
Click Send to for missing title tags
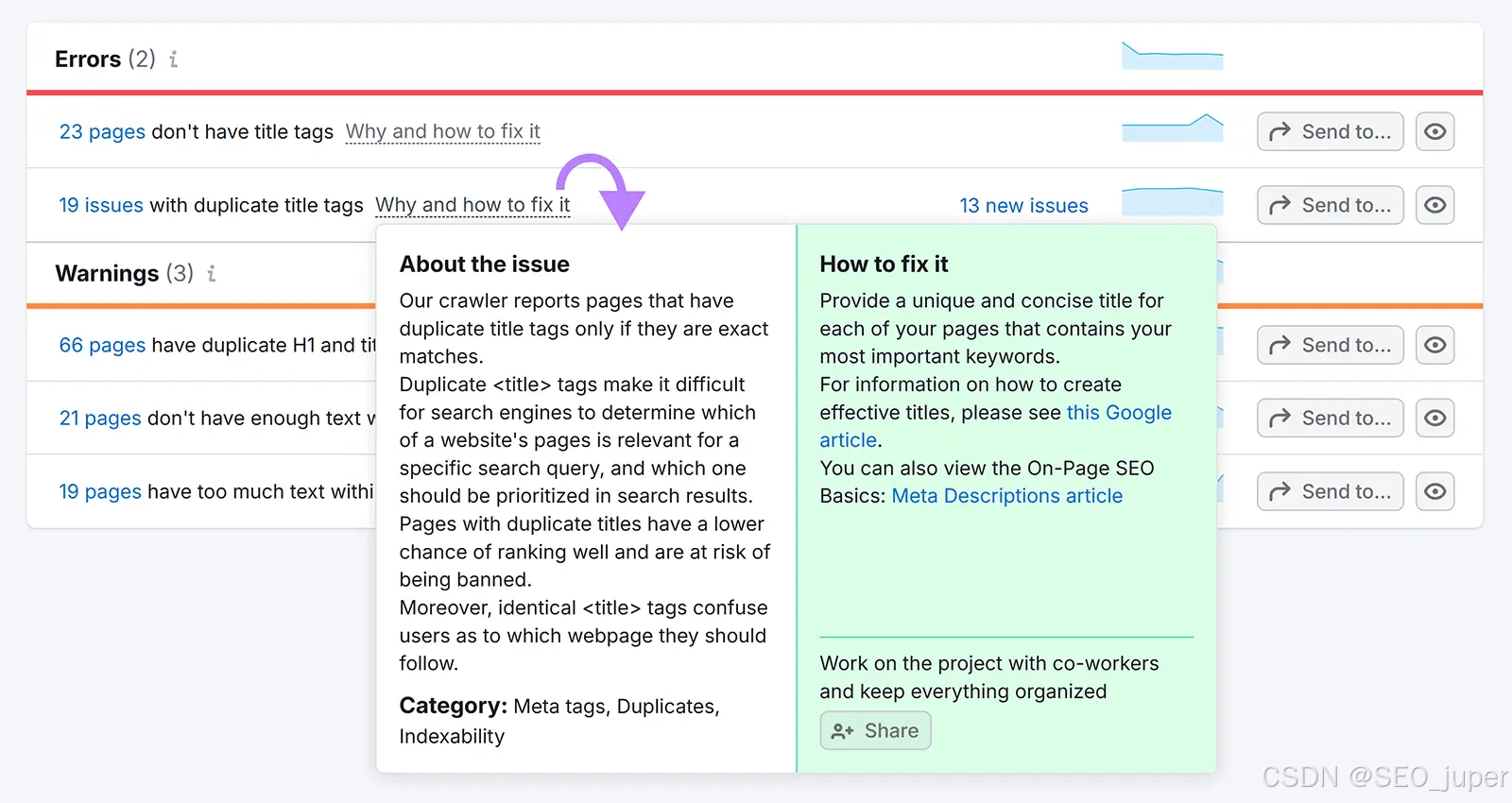tap(1330, 131)
